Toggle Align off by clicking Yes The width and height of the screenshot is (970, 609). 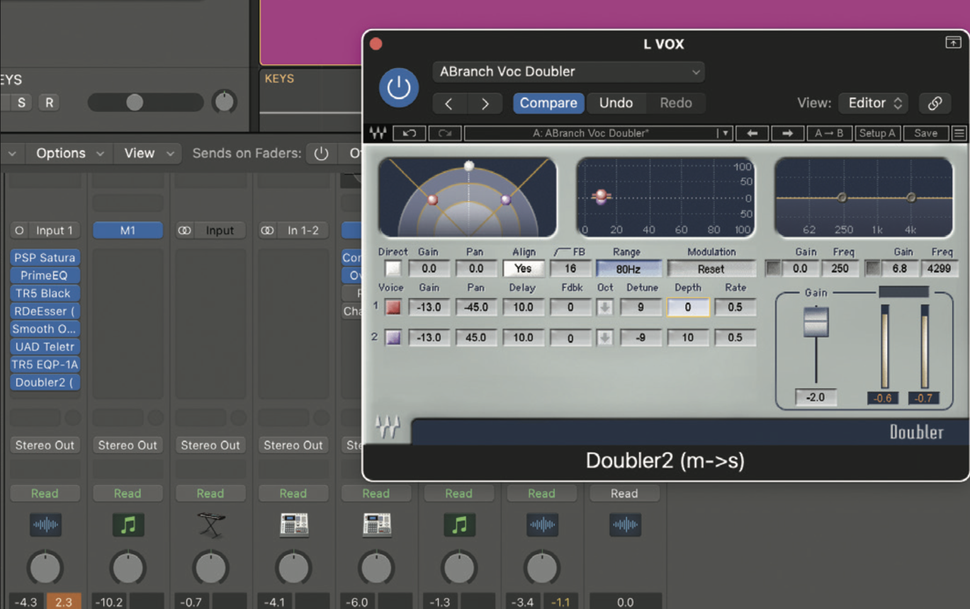tap(524, 267)
